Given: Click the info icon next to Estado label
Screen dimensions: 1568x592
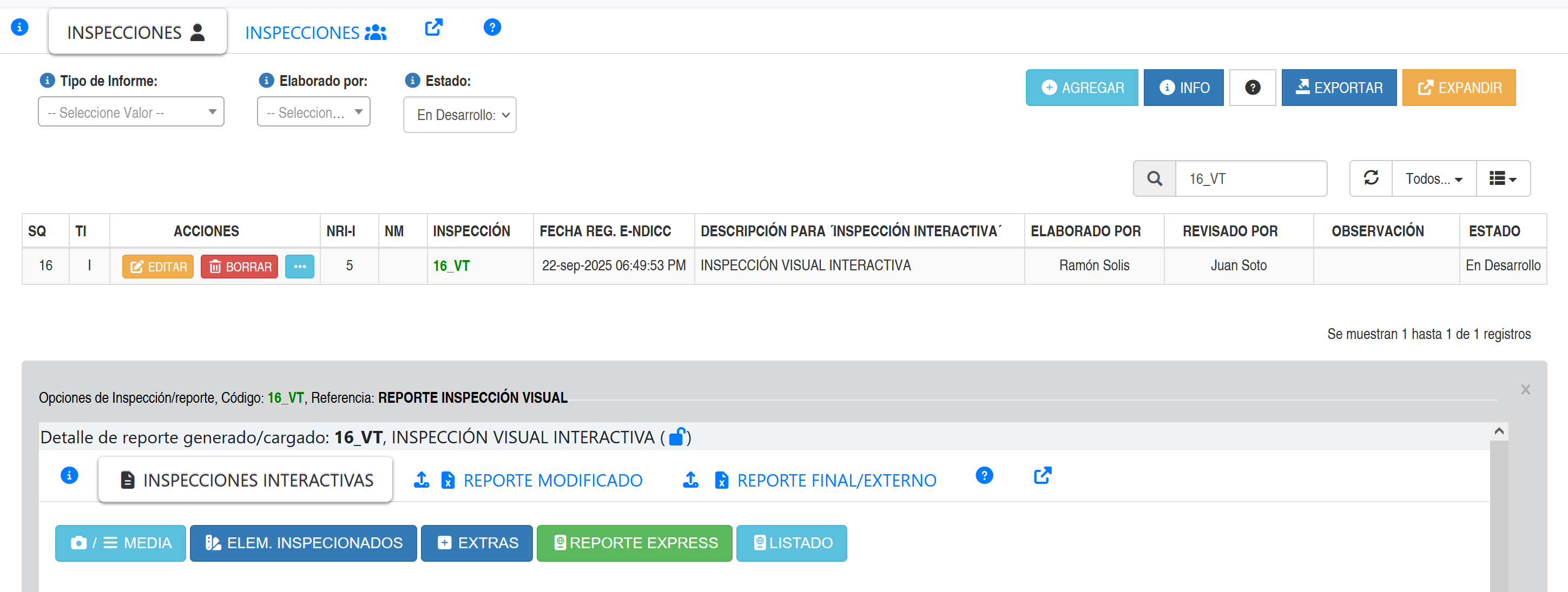Looking at the screenshot, I should coord(413,81).
